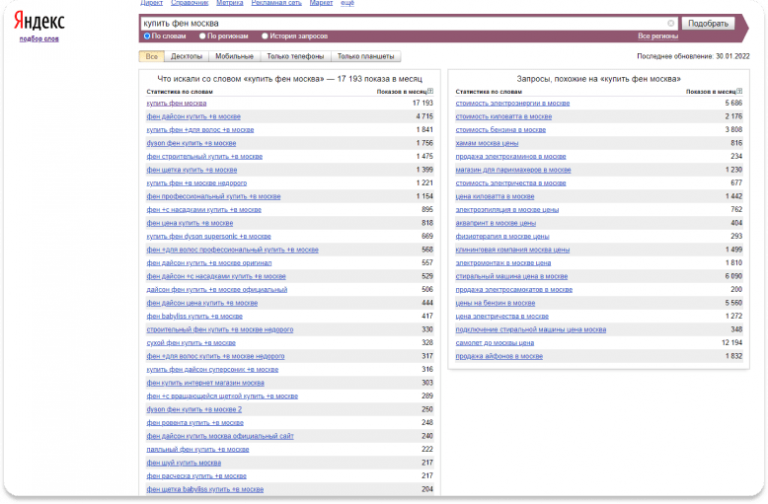Clear the search field with the X icon
Image resolution: width=768 pixels, height=504 pixels.
(670, 22)
